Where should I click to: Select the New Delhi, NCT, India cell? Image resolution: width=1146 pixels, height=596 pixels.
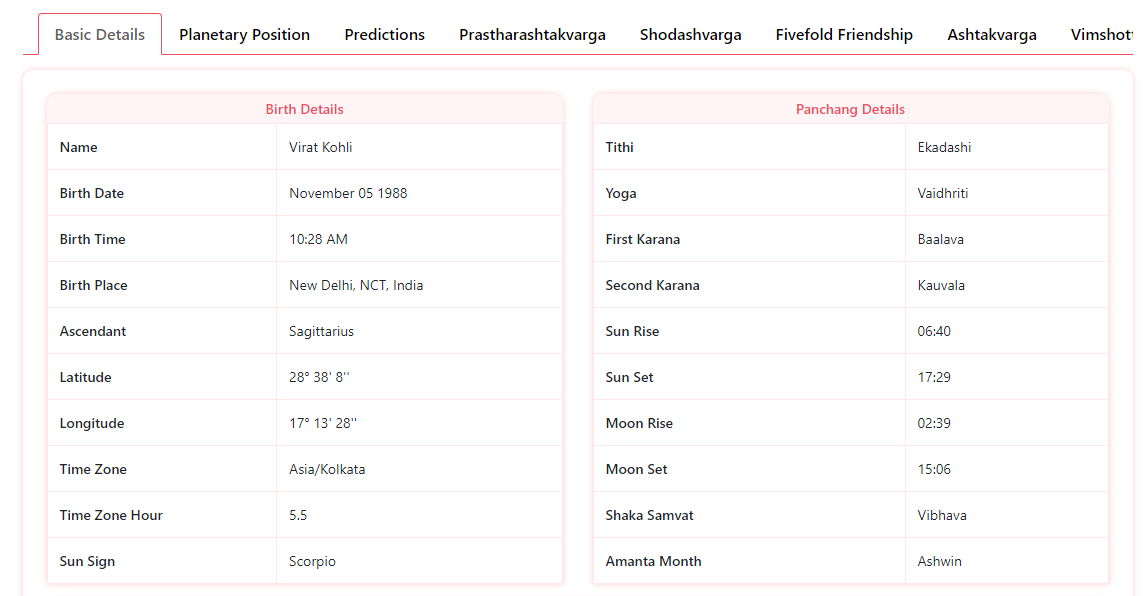click(x=356, y=285)
